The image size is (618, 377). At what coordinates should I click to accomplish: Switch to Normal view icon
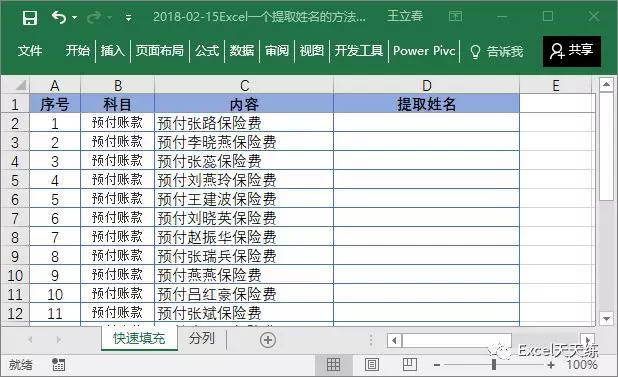pyautogui.click(x=333, y=365)
